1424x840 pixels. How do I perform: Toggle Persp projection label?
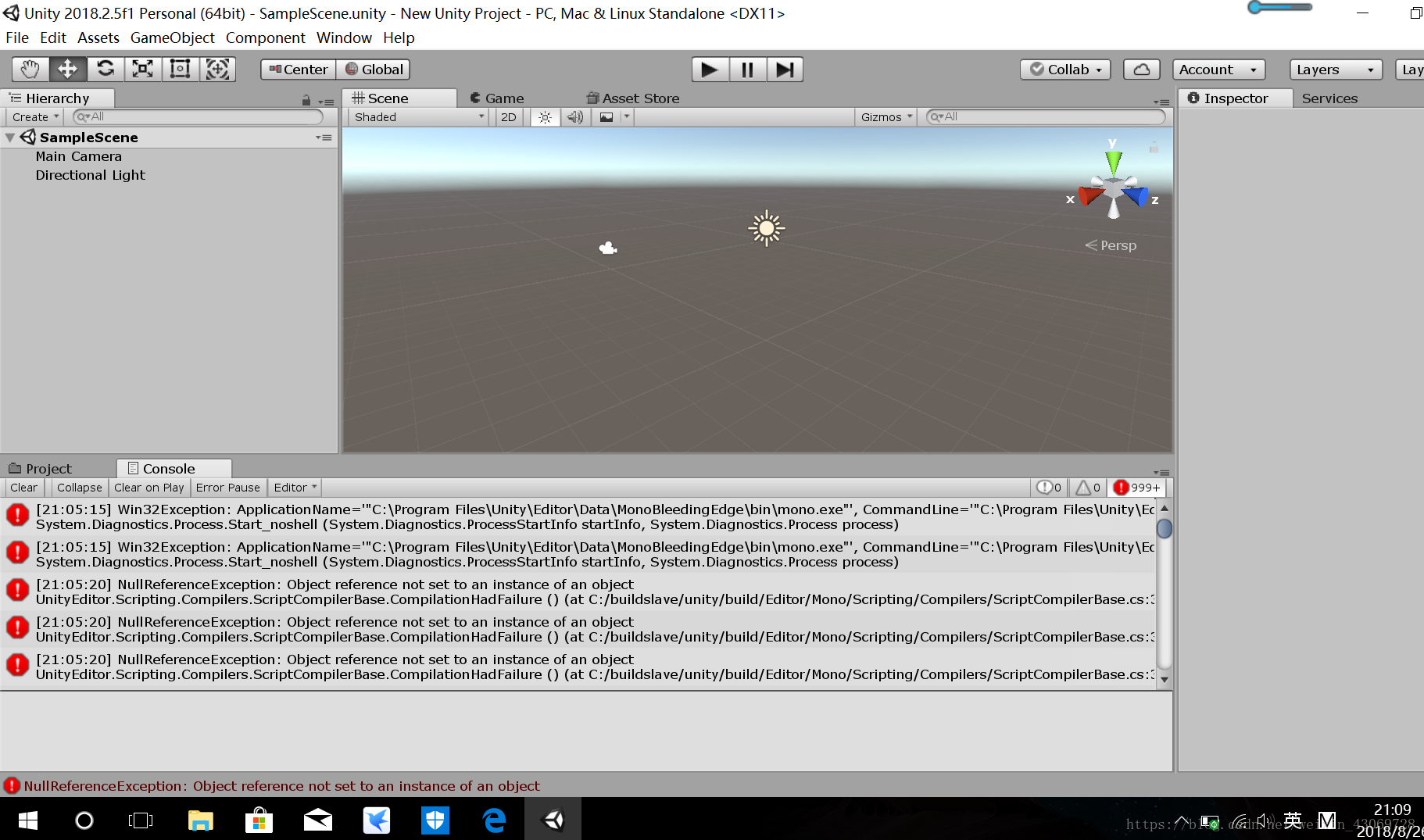1111,245
